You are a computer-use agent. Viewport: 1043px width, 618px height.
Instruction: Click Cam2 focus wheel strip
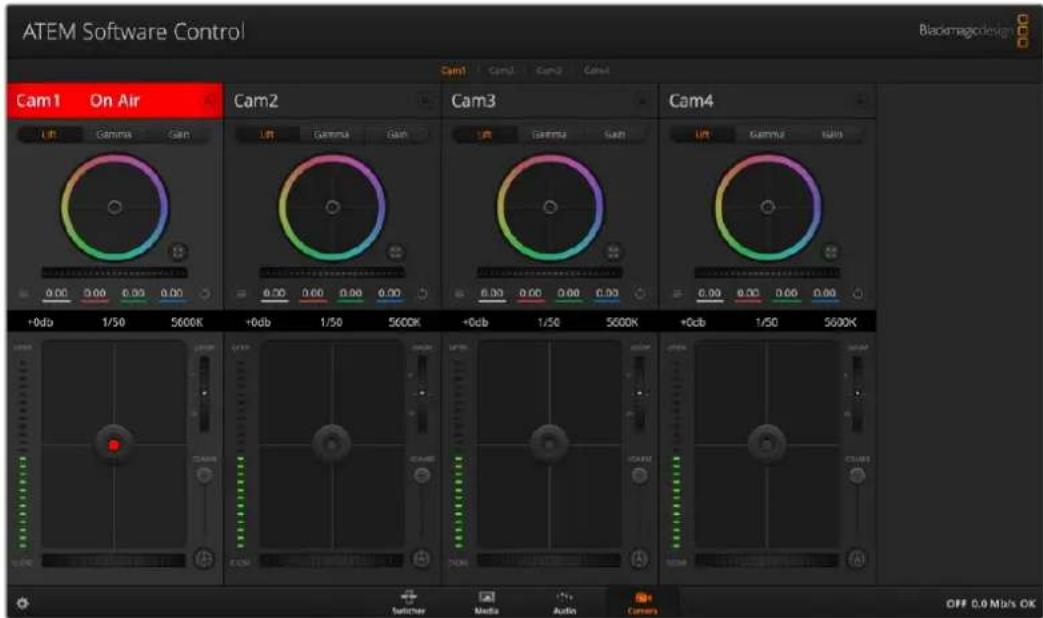tap(331, 561)
